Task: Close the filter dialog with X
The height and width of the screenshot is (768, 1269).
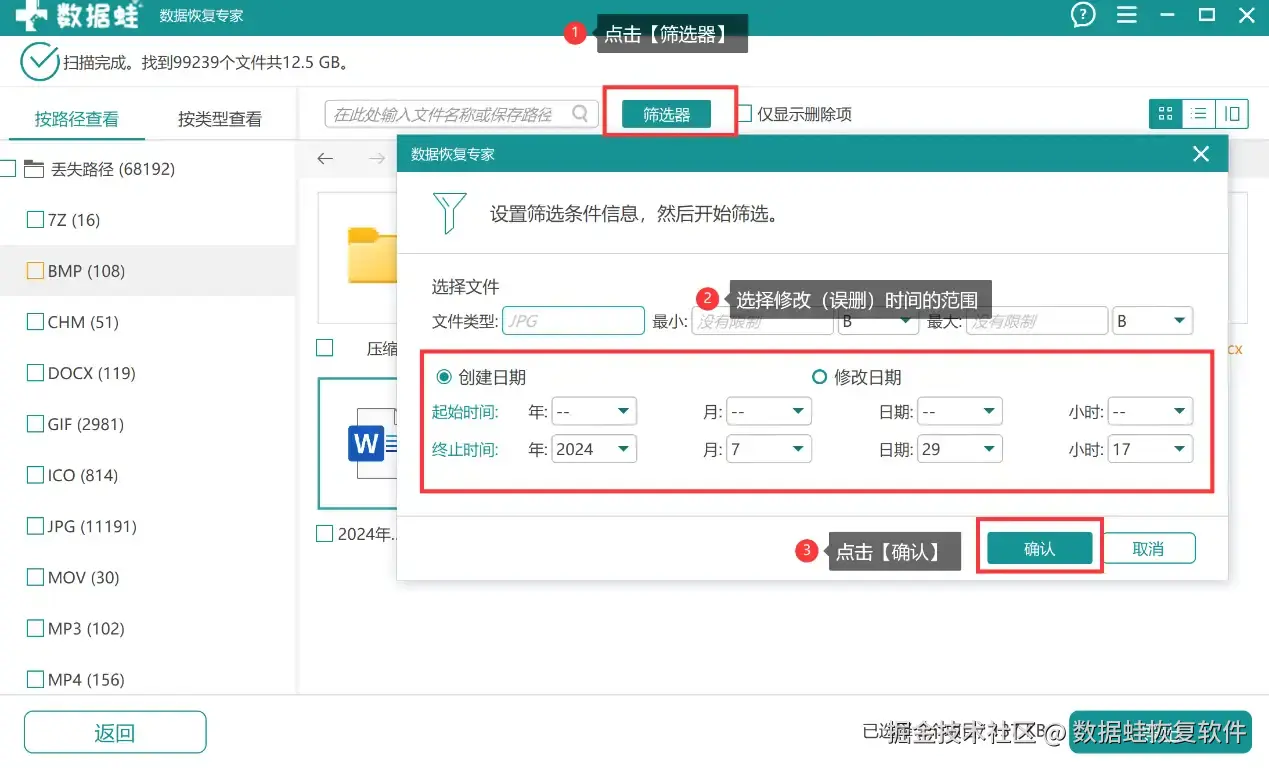Action: tap(1201, 154)
